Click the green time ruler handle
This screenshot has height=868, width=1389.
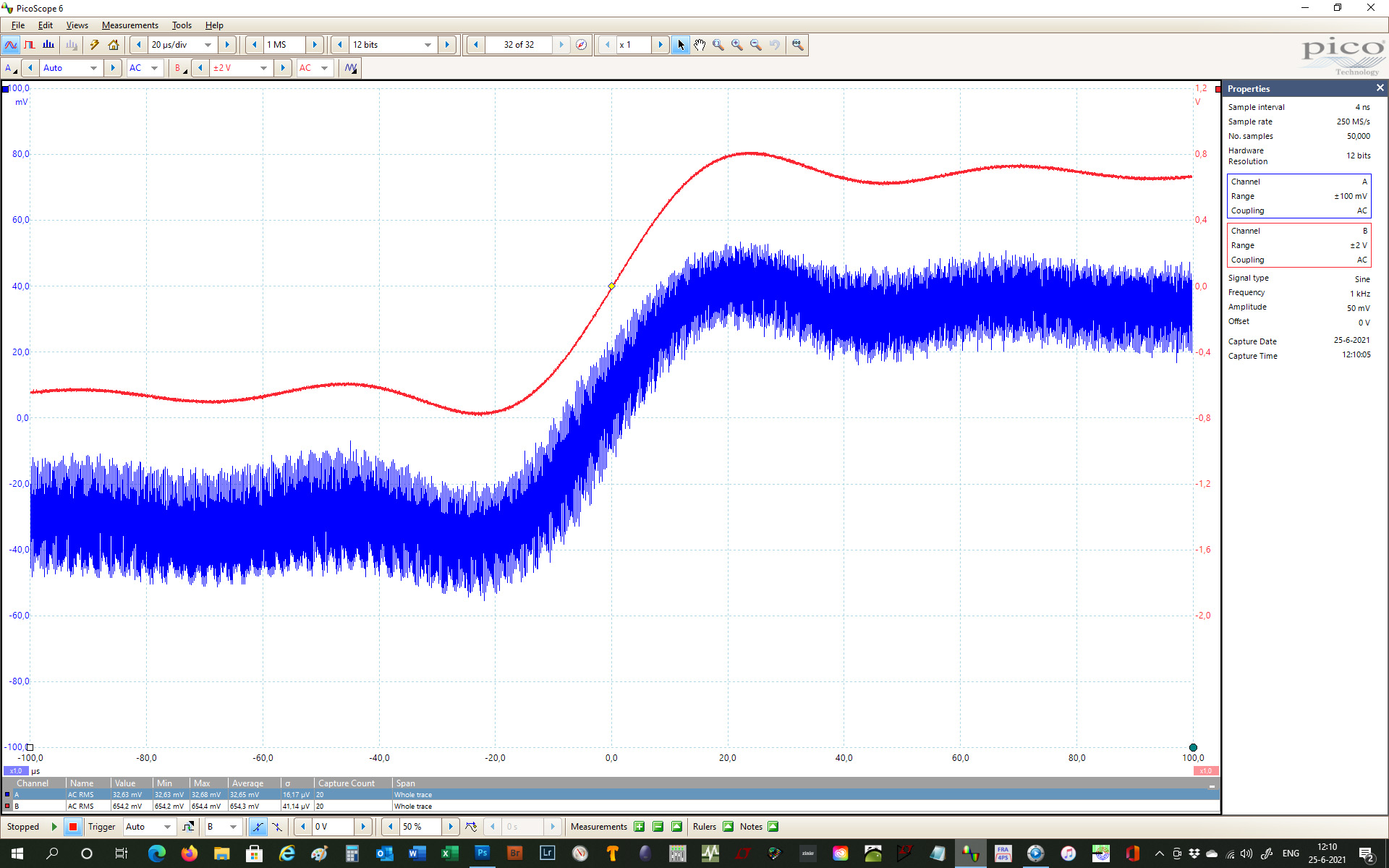1193,747
